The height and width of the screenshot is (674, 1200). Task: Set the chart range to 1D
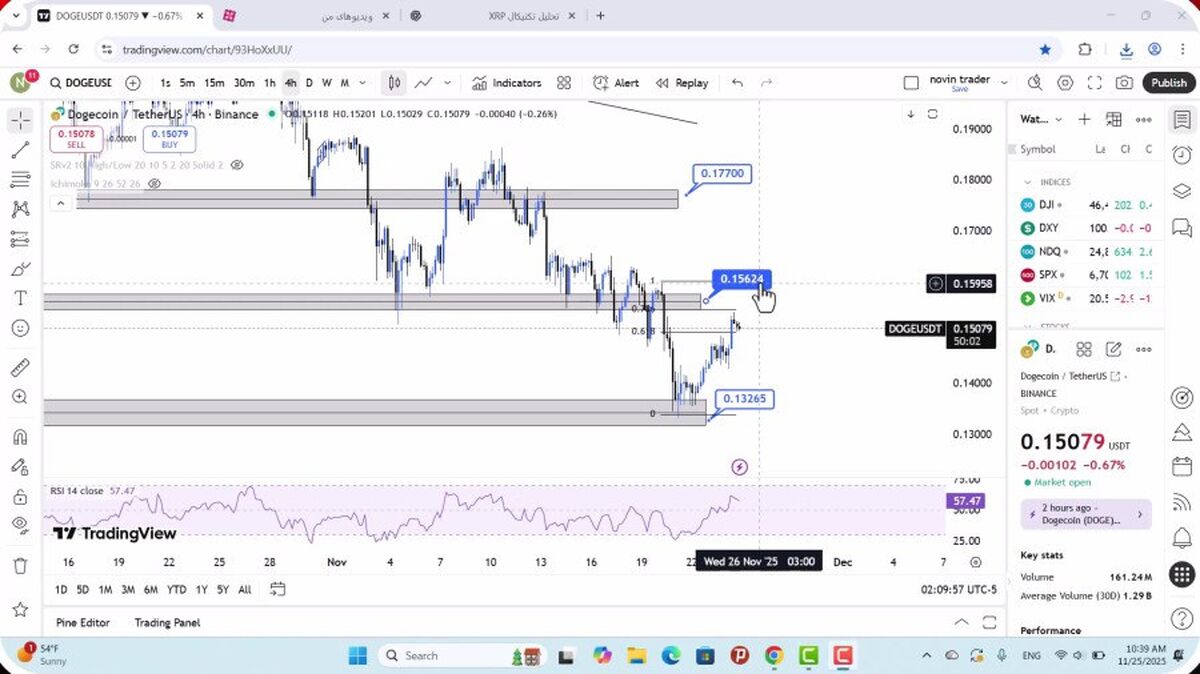61,589
